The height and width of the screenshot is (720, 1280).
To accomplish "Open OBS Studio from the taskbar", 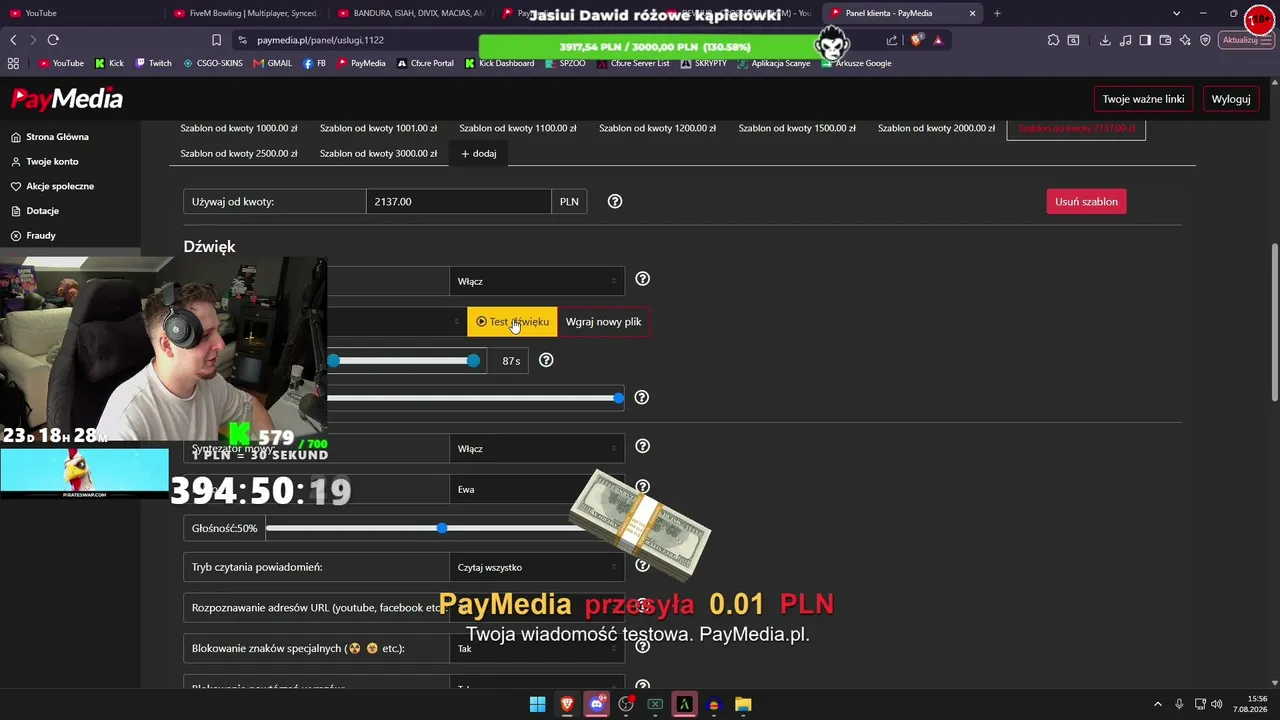I will [626, 704].
